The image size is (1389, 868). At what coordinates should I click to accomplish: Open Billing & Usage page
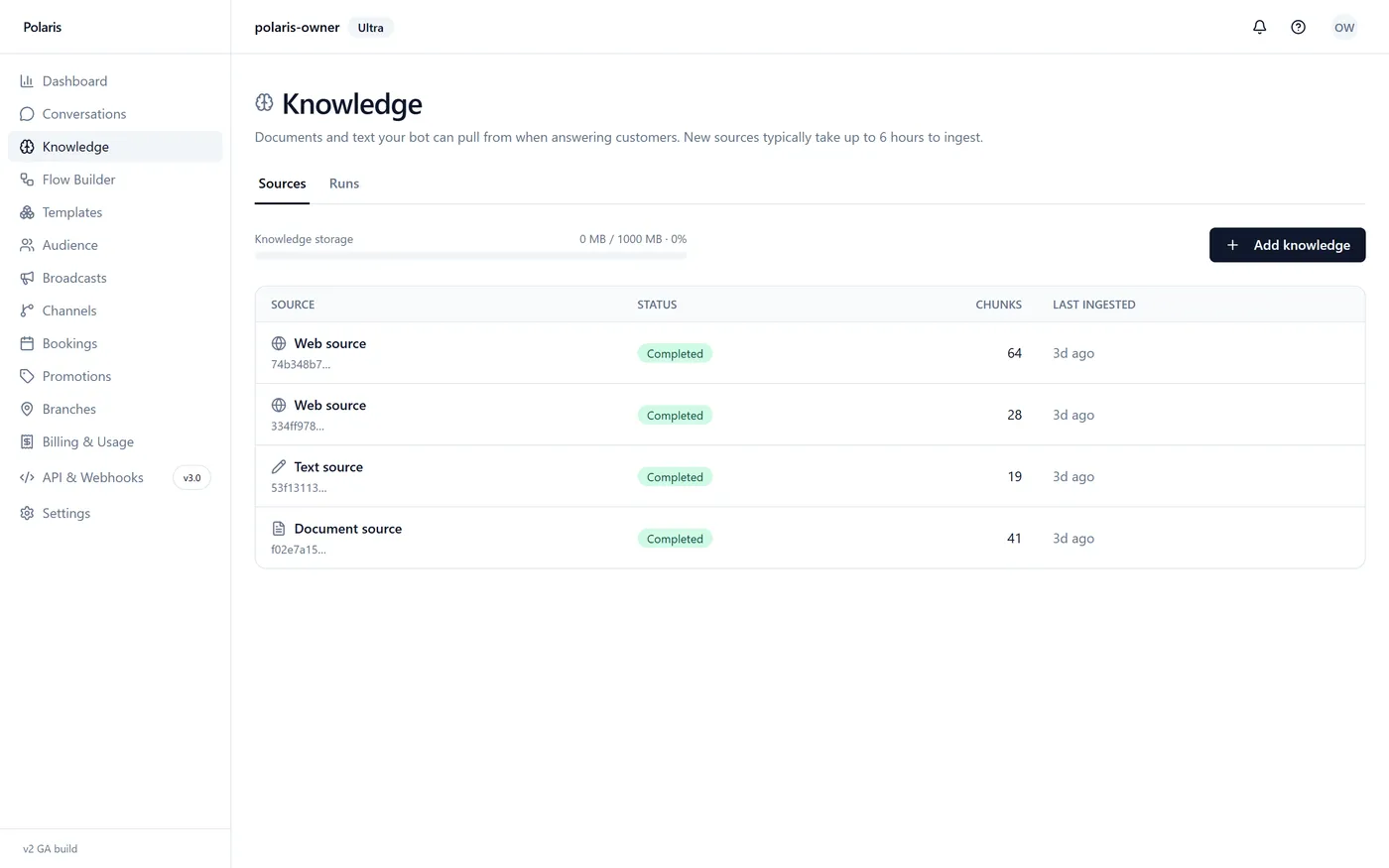pos(115,441)
